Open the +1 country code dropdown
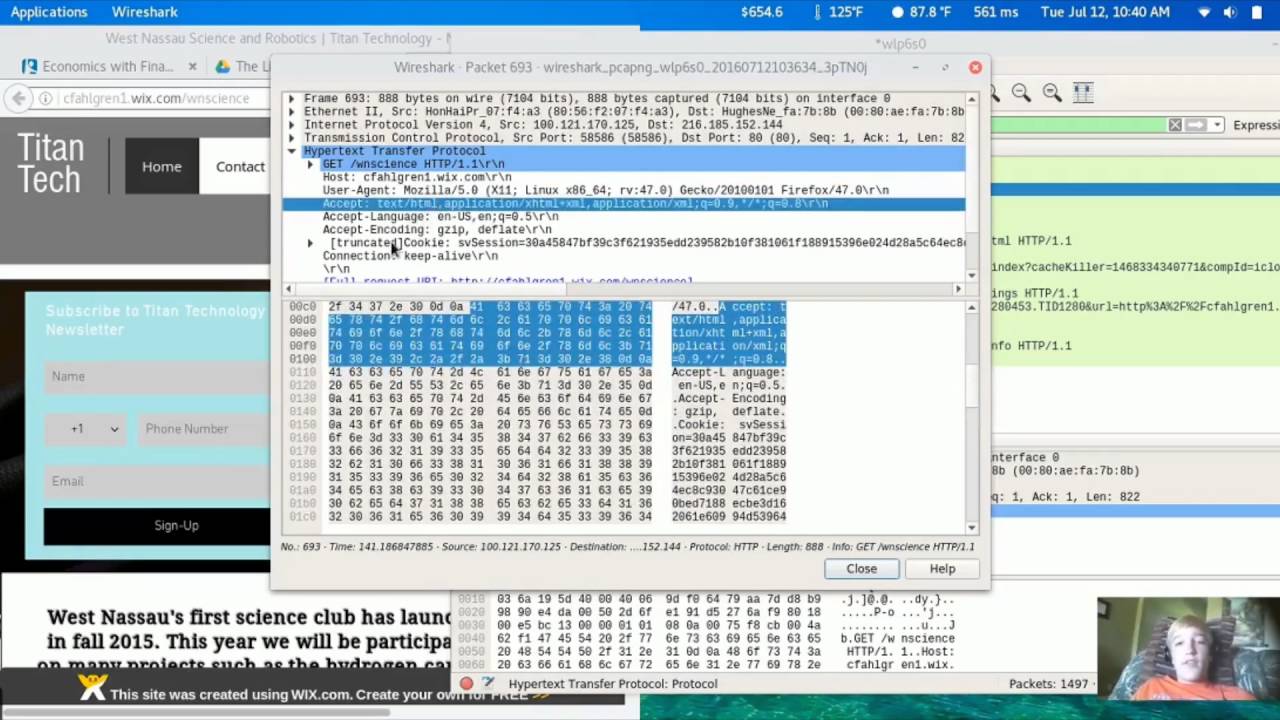This screenshot has width=1280, height=720. pyautogui.click(x=86, y=429)
